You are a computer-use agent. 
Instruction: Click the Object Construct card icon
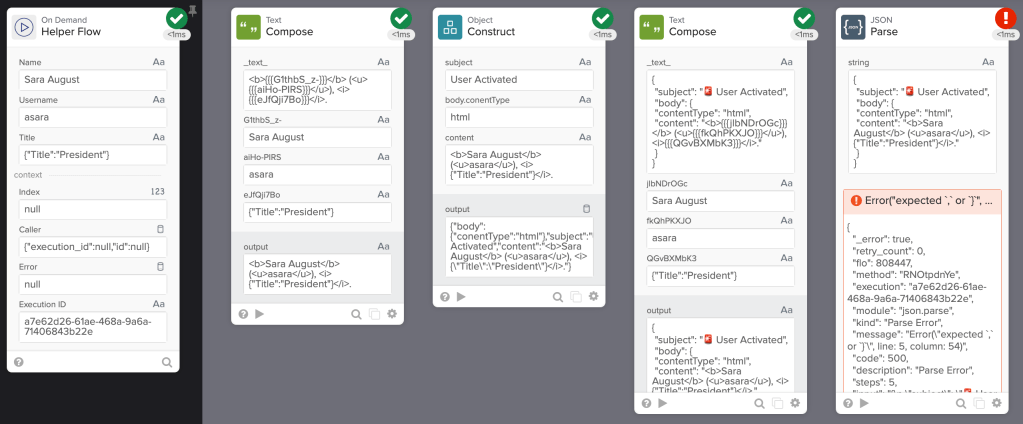point(450,27)
